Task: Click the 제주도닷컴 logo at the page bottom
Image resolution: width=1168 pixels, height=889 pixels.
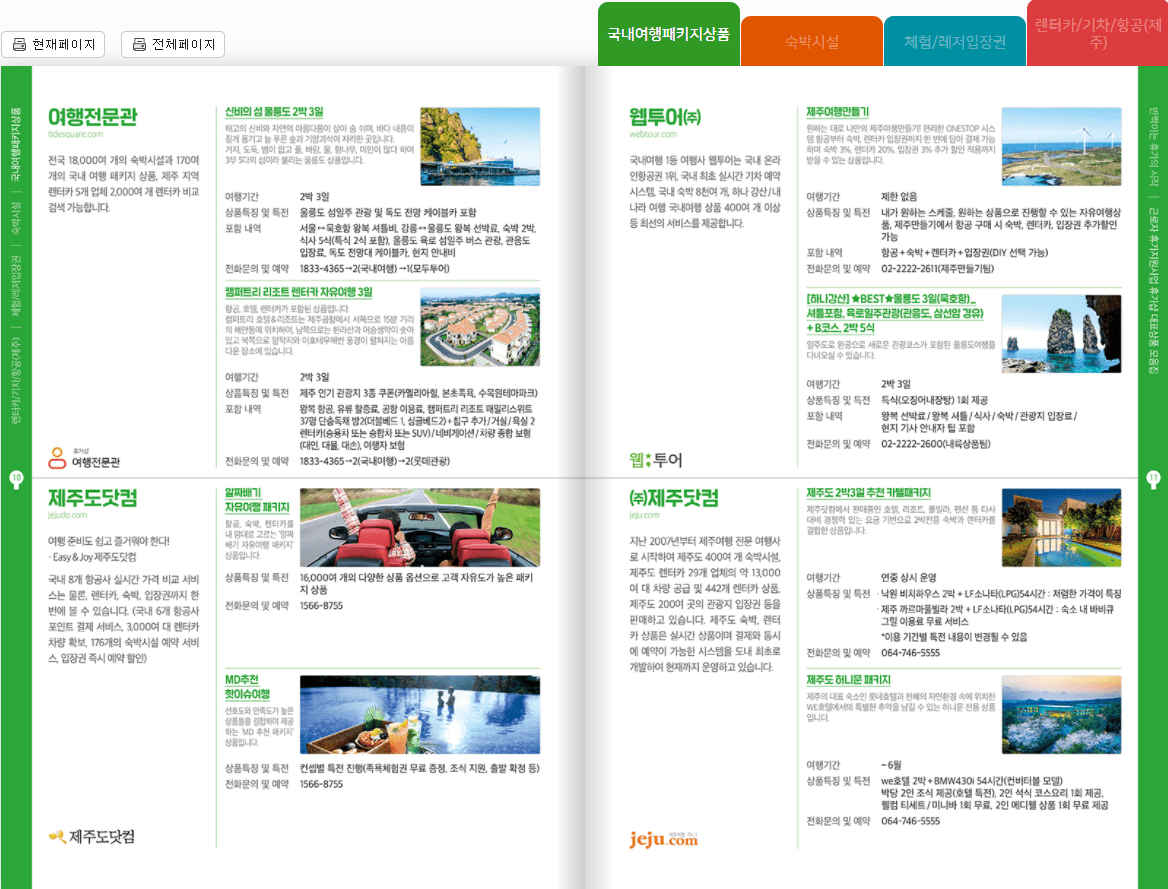Action: pyautogui.click(x=92, y=837)
